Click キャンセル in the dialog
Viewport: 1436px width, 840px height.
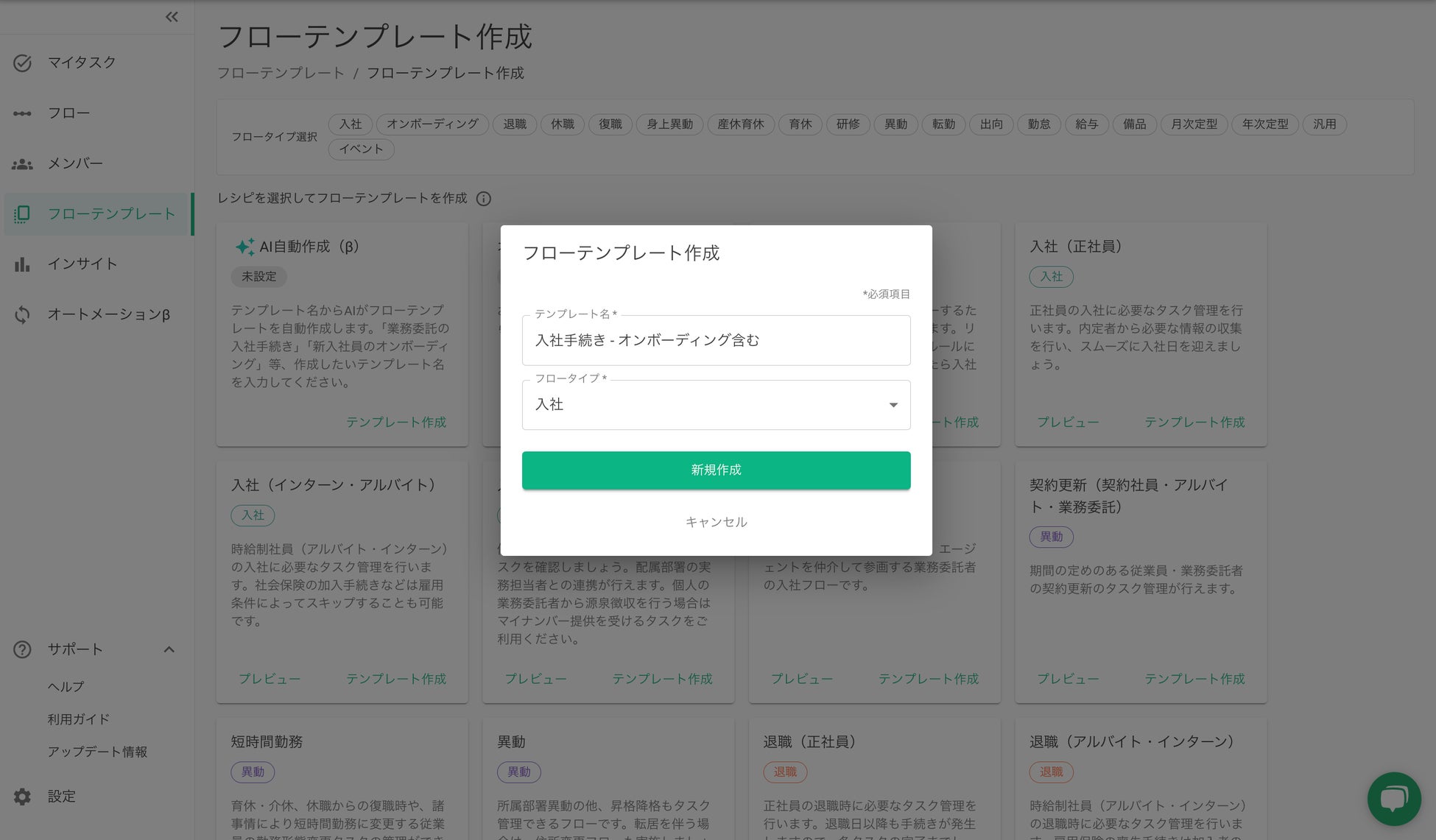pos(716,522)
